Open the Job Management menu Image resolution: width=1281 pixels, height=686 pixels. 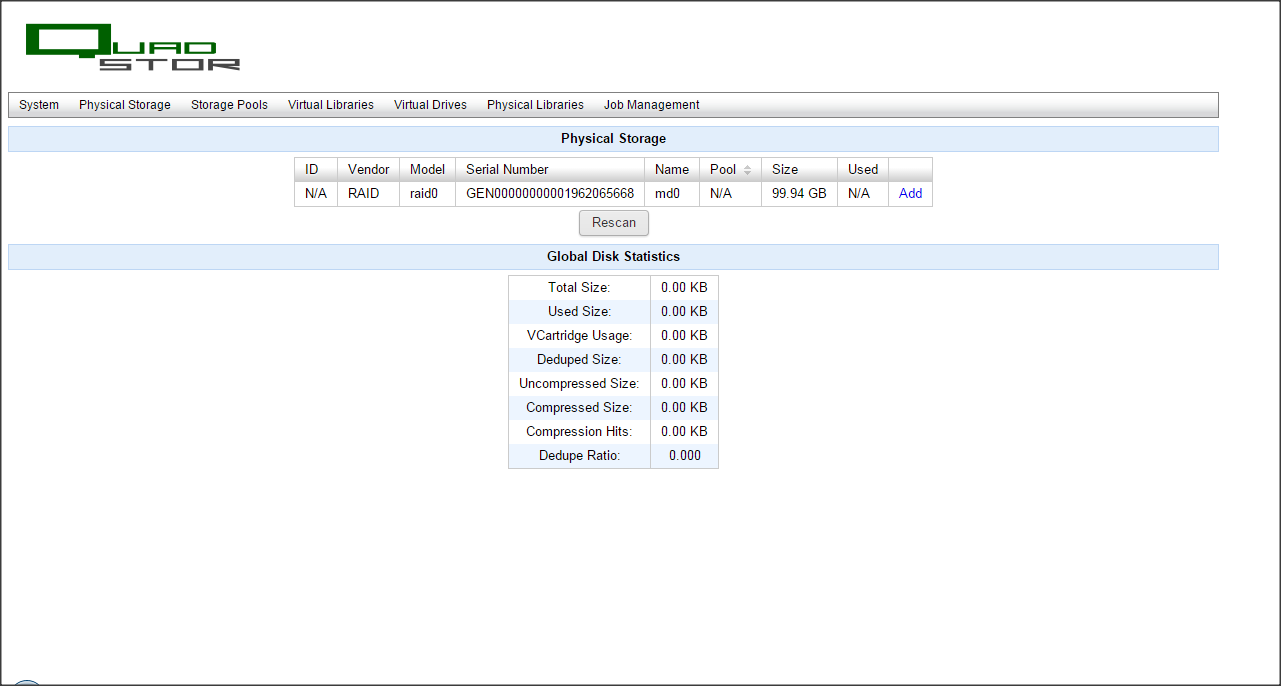click(651, 105)
